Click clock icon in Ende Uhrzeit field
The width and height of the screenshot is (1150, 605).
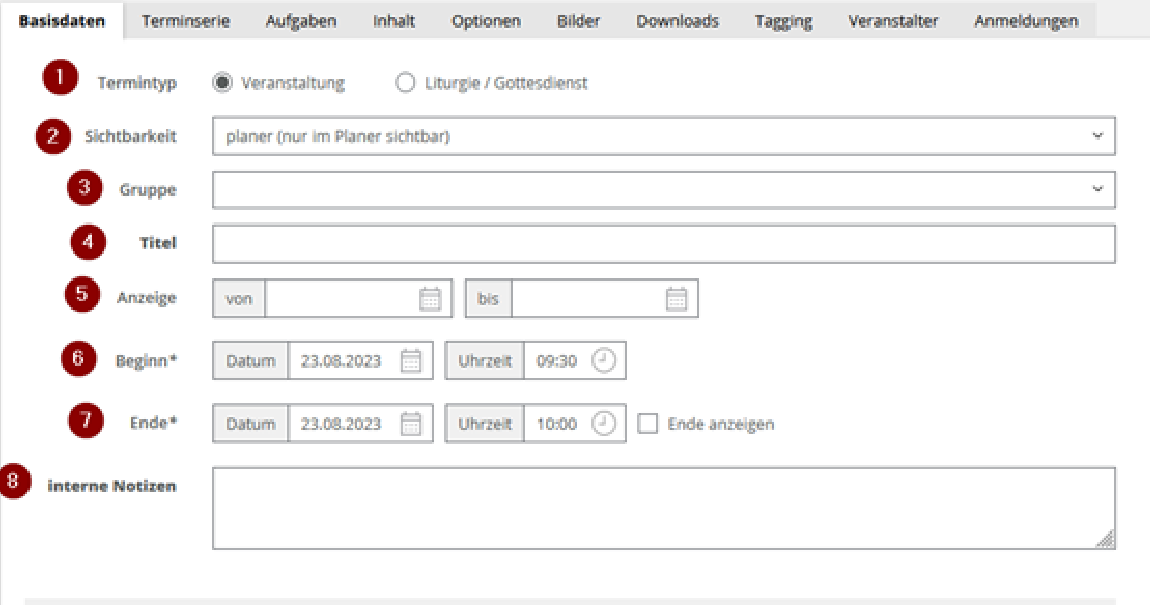(604, 424)
